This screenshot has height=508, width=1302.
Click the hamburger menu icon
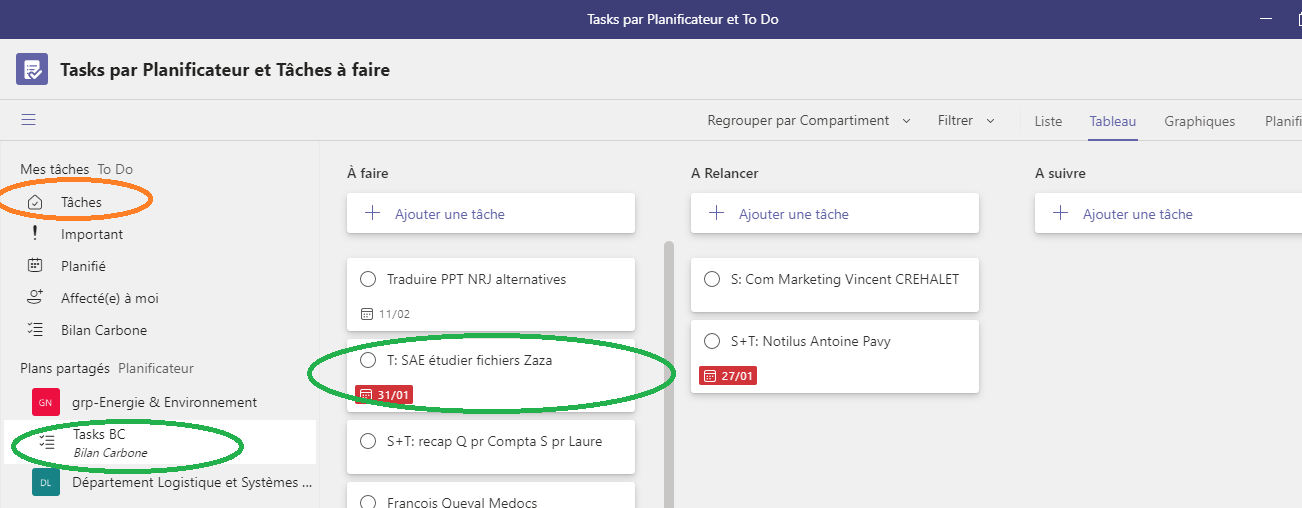(28, 120)
